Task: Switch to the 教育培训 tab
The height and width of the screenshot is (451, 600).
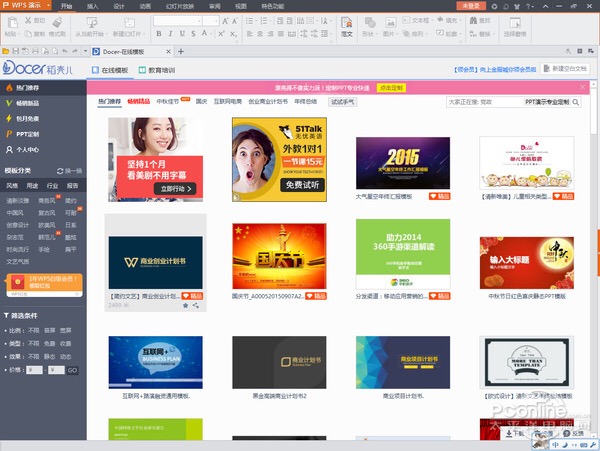Action: pyautogui.click(x=157, y=70)
